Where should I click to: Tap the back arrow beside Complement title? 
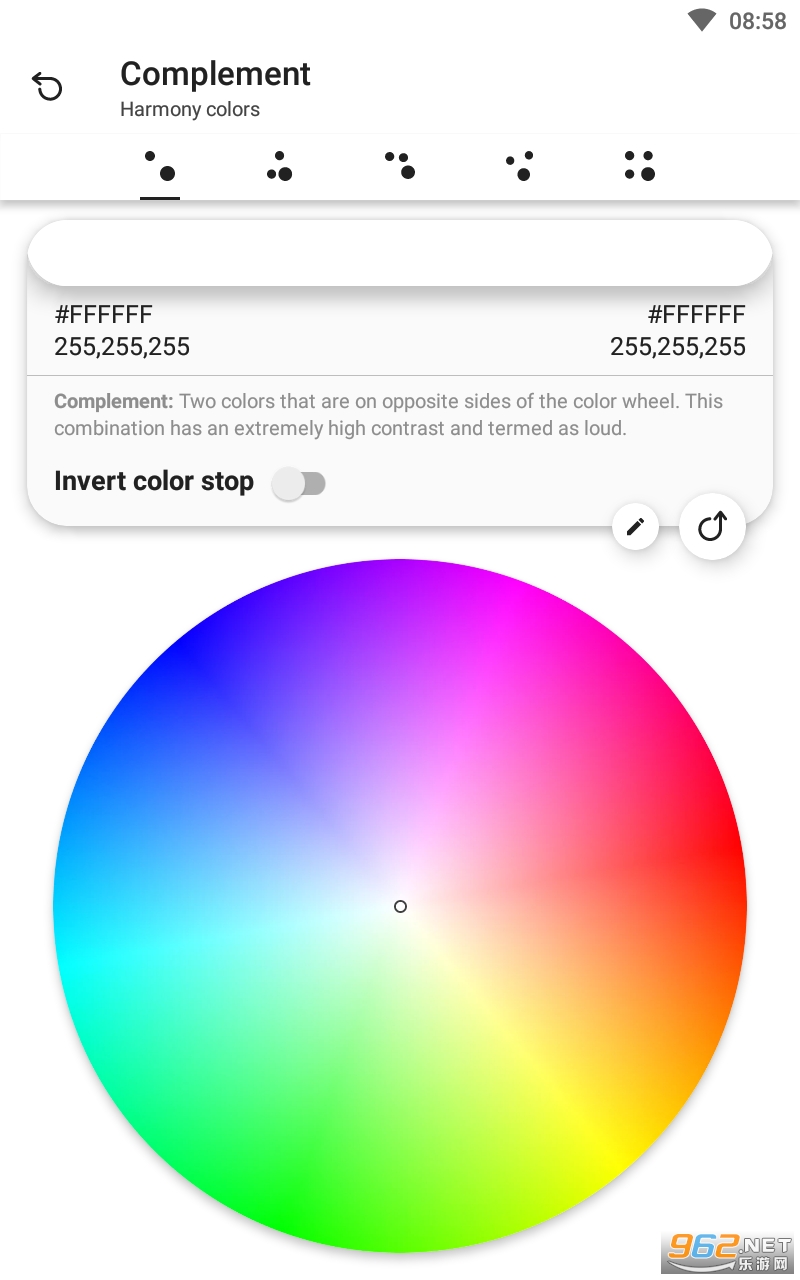(48, 87)
